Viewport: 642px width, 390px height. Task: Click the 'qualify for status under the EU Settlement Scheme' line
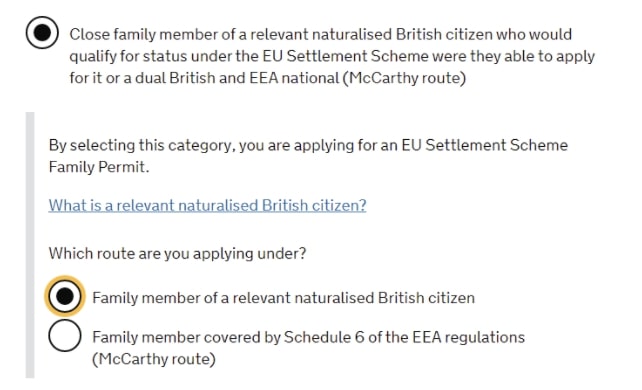332,56
